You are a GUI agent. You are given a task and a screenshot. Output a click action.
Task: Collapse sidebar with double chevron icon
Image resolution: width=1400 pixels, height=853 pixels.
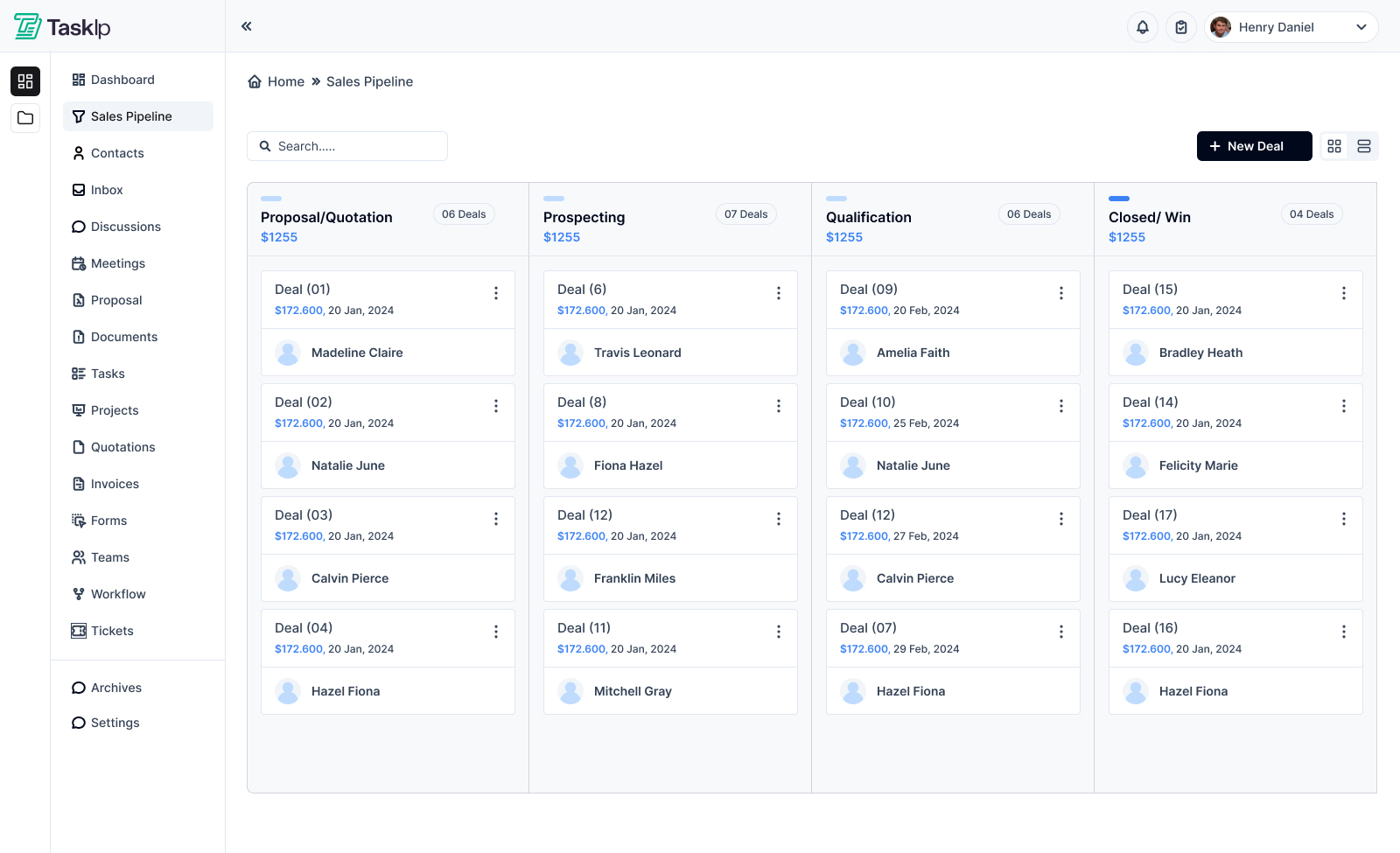point(247,26)
